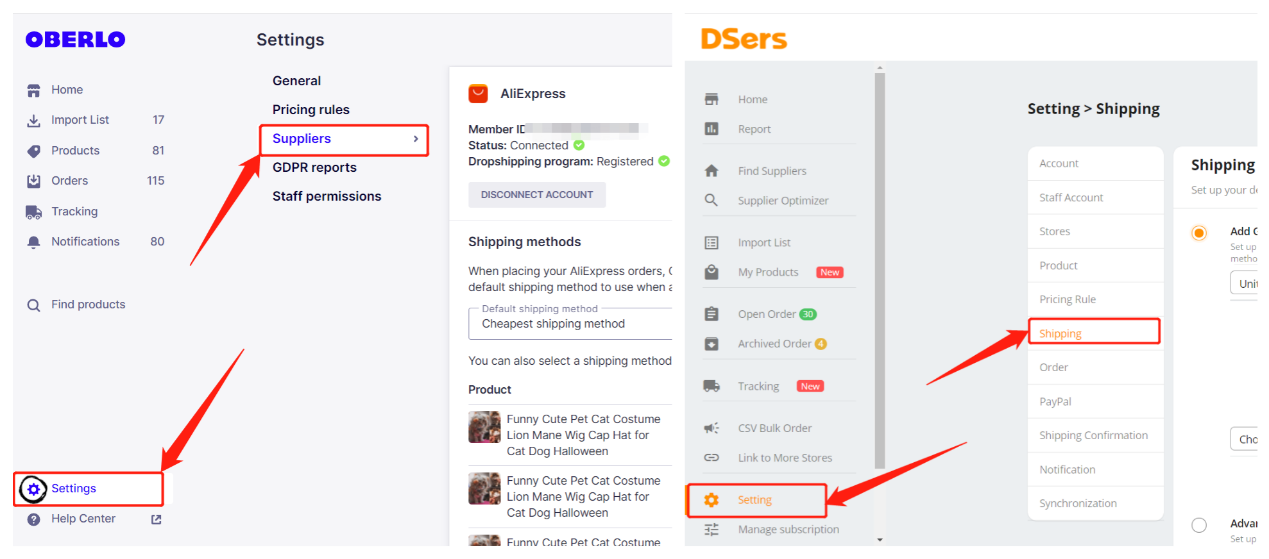Select the Shipping Confirmation tab
The width and height of the screenshot is (1269, 559).
pyautogui.click(x=1096, y=436)
